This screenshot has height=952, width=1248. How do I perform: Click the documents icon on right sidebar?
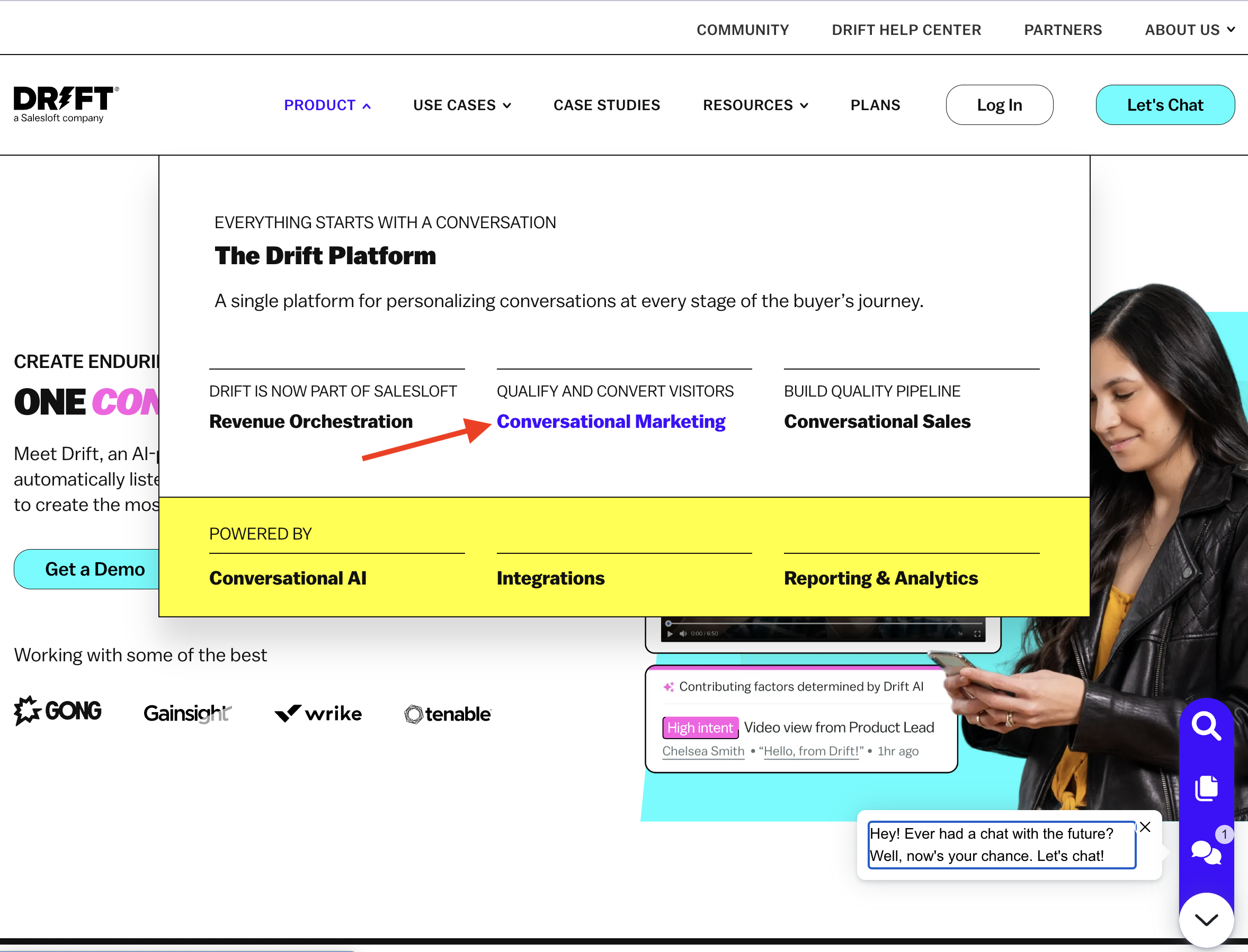1207,787
